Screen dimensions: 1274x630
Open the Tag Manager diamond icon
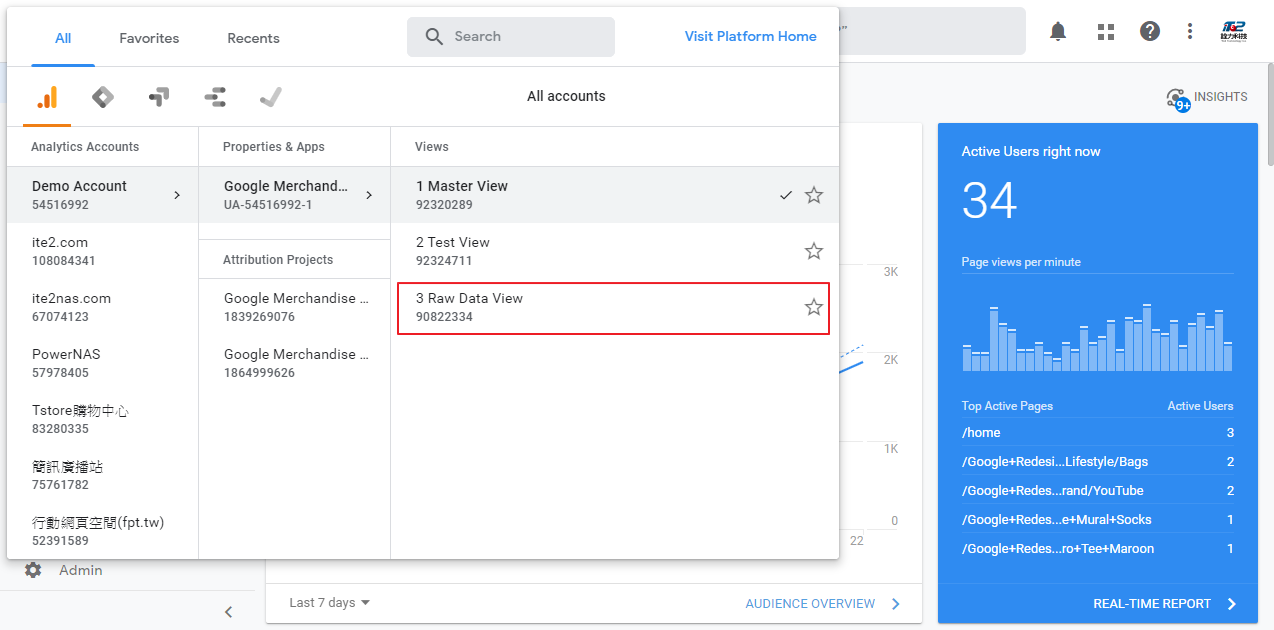coord(102,97)
